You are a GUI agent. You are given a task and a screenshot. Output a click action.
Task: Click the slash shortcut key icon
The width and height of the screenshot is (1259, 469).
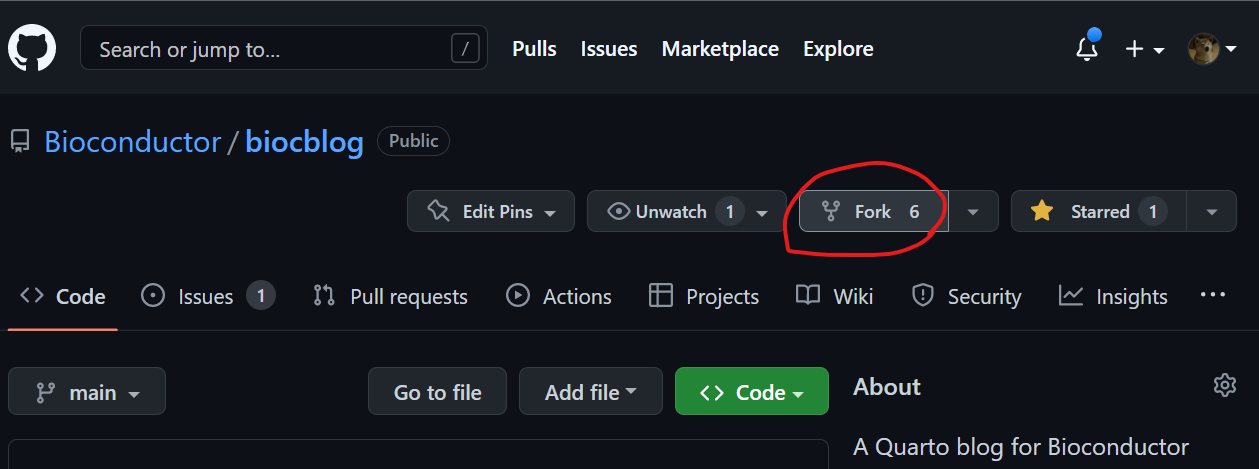click(465, 48)
